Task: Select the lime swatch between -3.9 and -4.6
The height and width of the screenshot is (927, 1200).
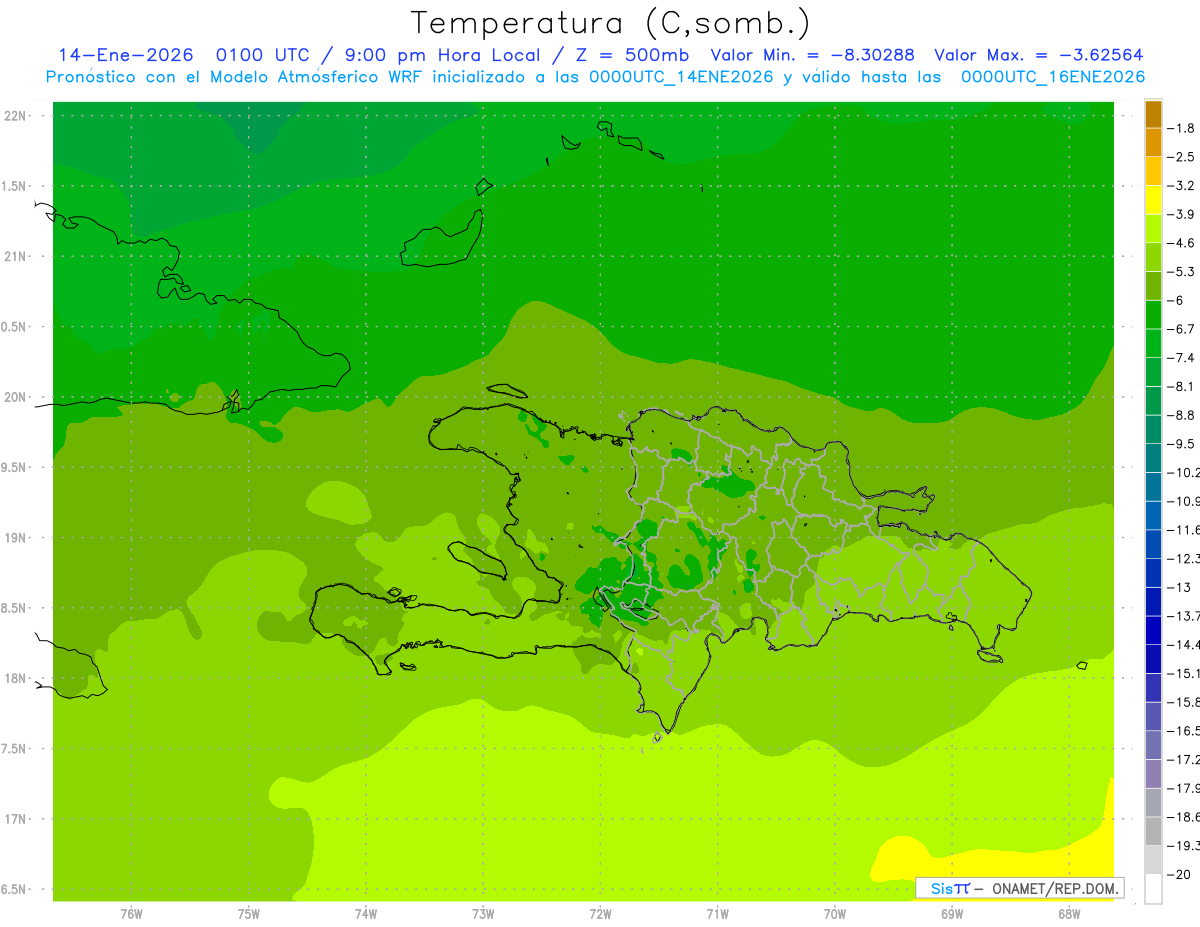Action: (1153, 229)
